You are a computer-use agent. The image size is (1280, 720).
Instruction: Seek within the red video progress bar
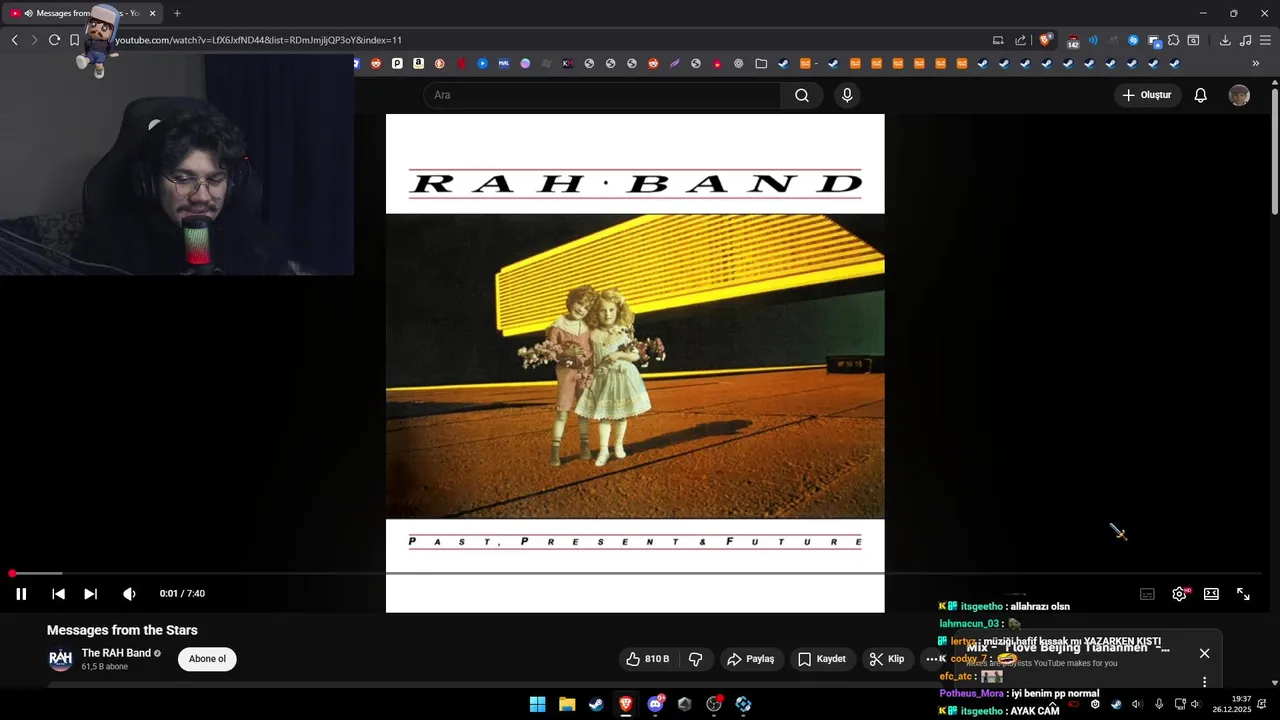[x=635, y=573]
